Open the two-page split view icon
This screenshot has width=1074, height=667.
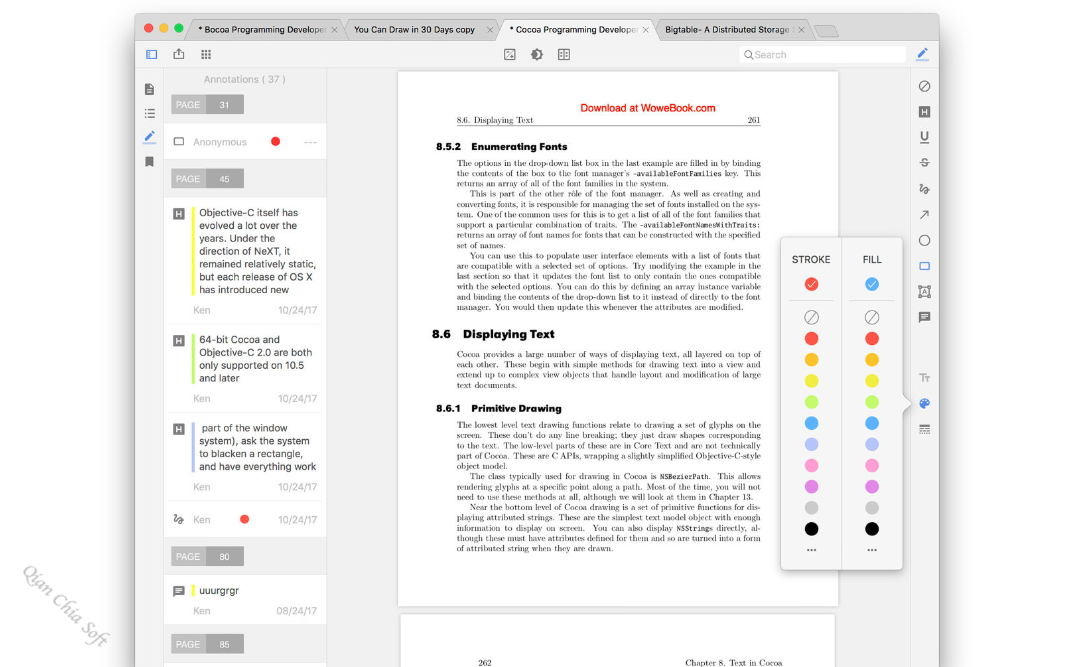(x=564, y=54)
